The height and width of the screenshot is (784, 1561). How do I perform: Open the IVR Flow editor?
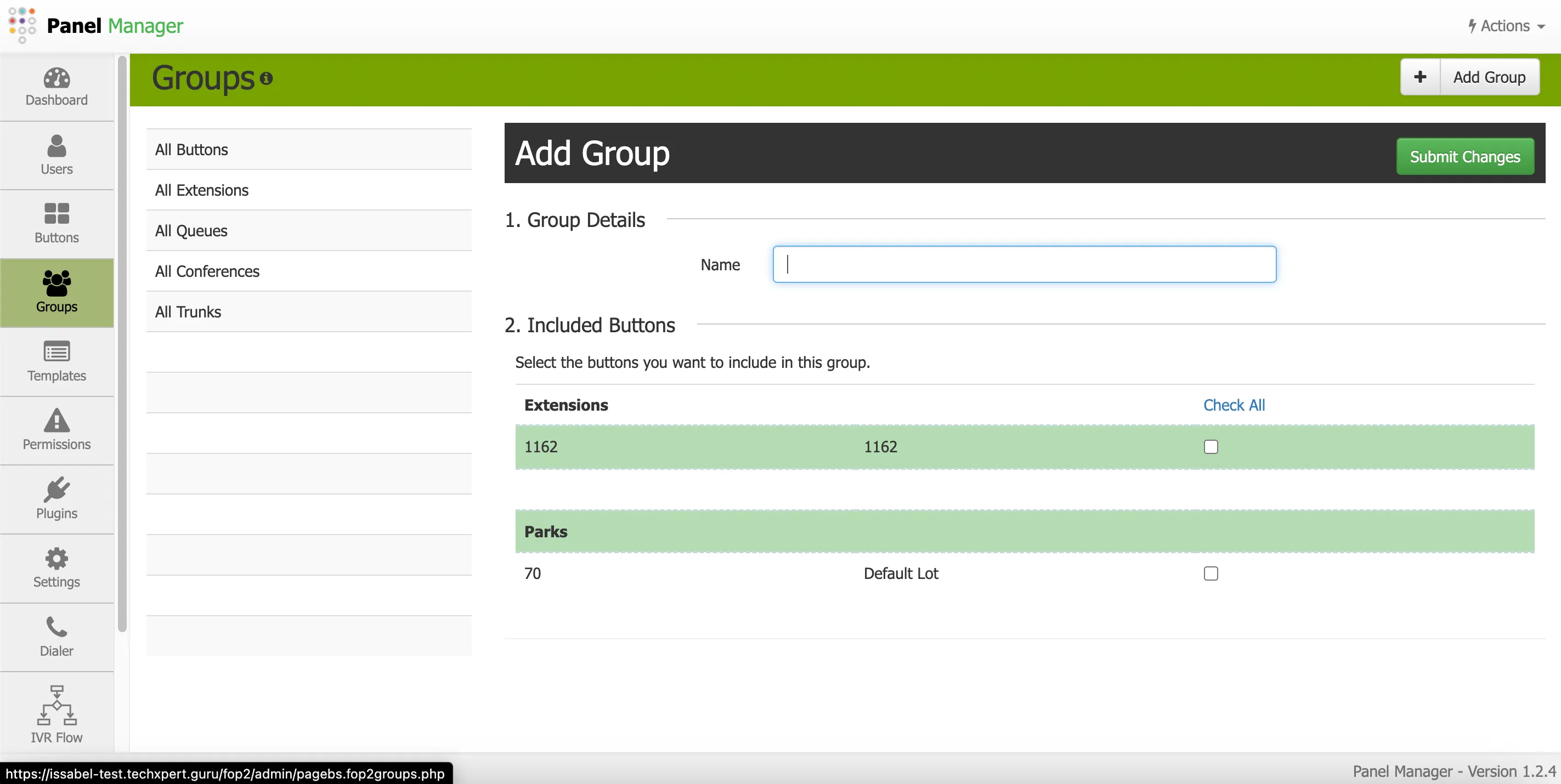point(56,713)
